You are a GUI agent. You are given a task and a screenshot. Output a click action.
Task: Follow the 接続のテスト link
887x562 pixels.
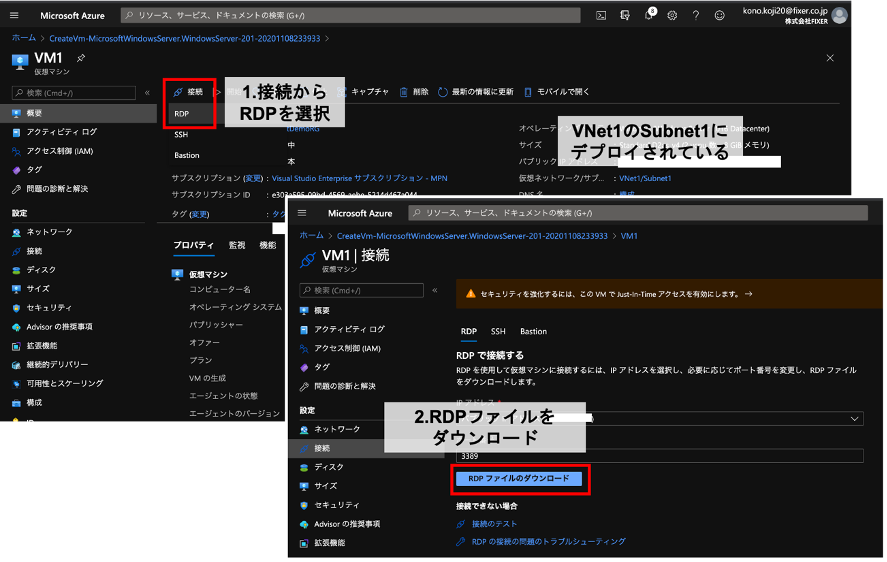click(494, 524)
